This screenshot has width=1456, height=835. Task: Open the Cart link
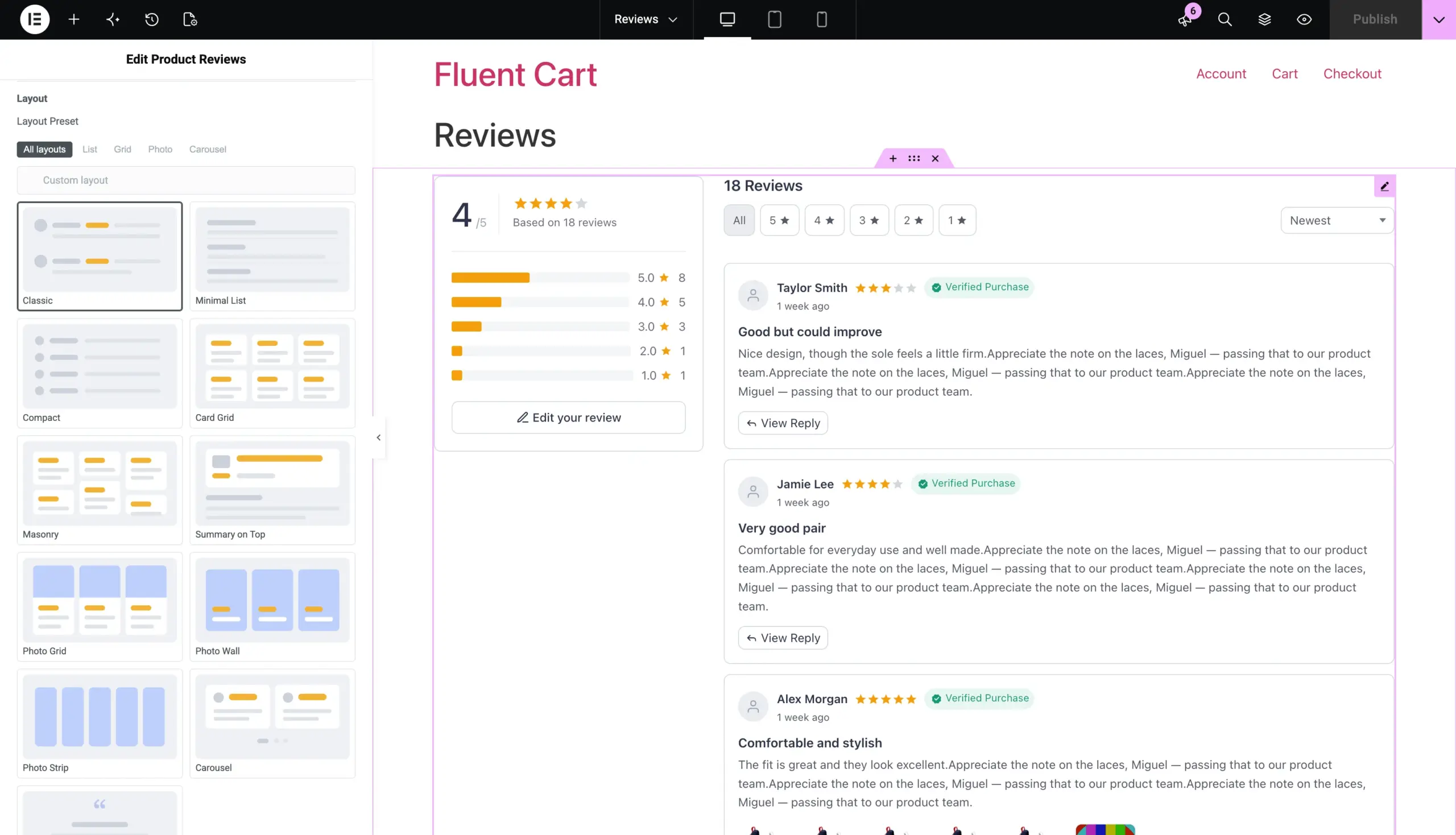tap(1285, 74)
